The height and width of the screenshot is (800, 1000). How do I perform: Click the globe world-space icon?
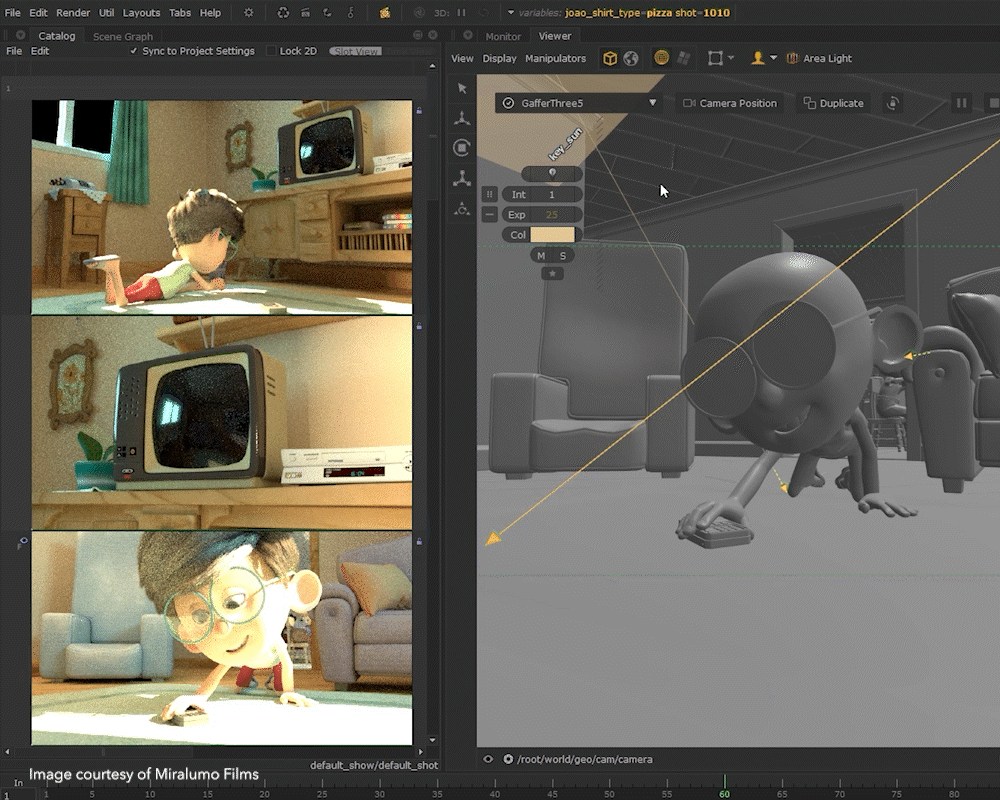631,59
